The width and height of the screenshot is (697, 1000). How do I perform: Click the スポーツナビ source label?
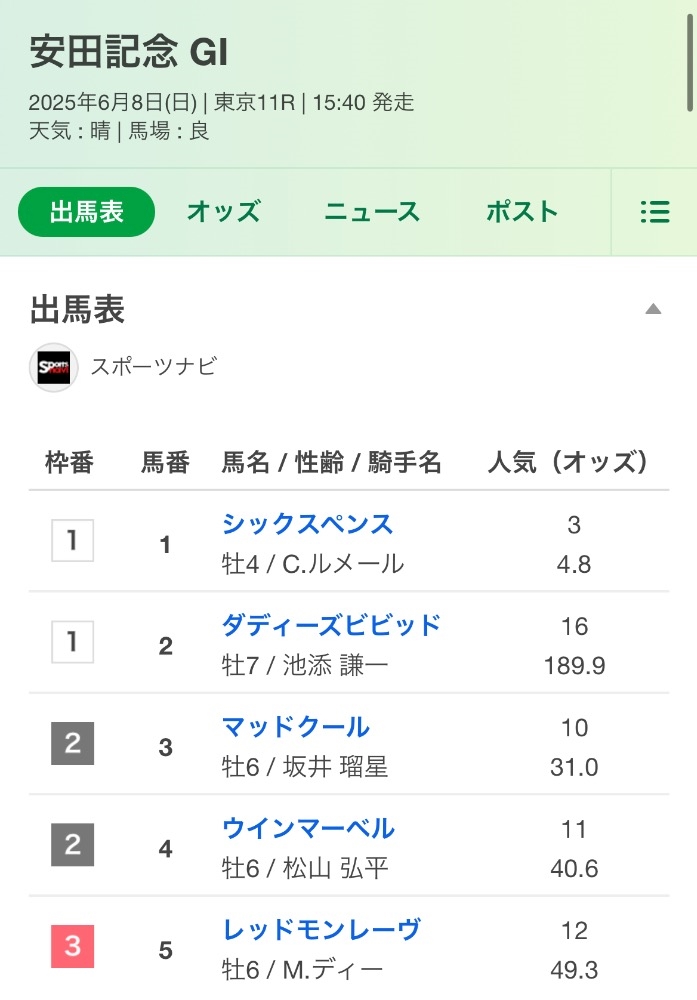point(153,367)
